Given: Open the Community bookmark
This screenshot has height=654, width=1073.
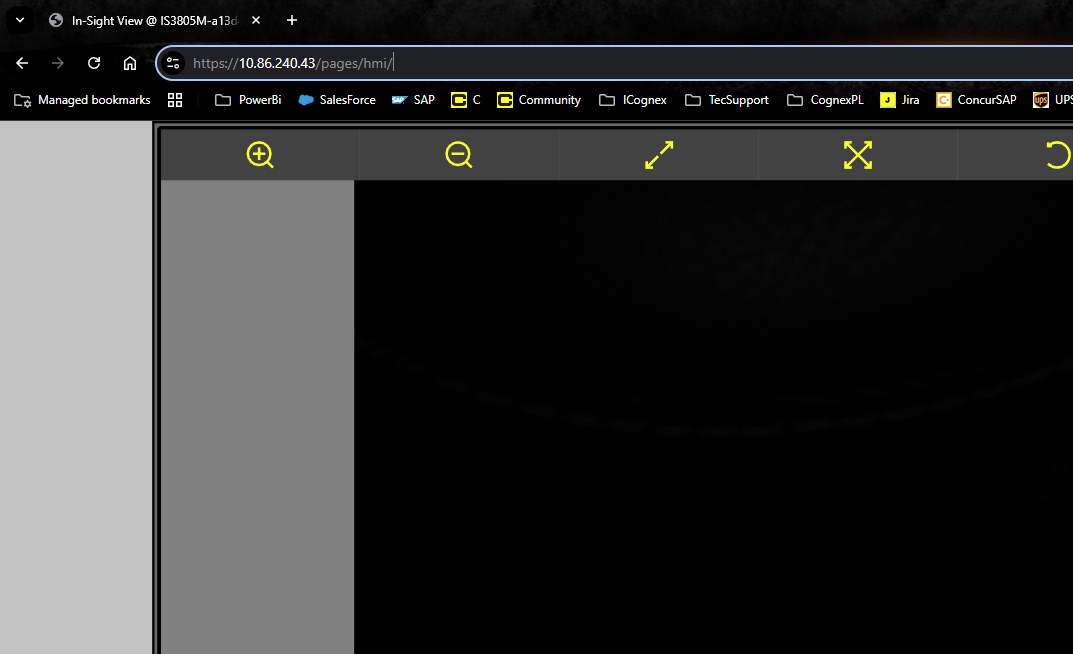Looking at the screenshot, I should [x=539, y=100].
